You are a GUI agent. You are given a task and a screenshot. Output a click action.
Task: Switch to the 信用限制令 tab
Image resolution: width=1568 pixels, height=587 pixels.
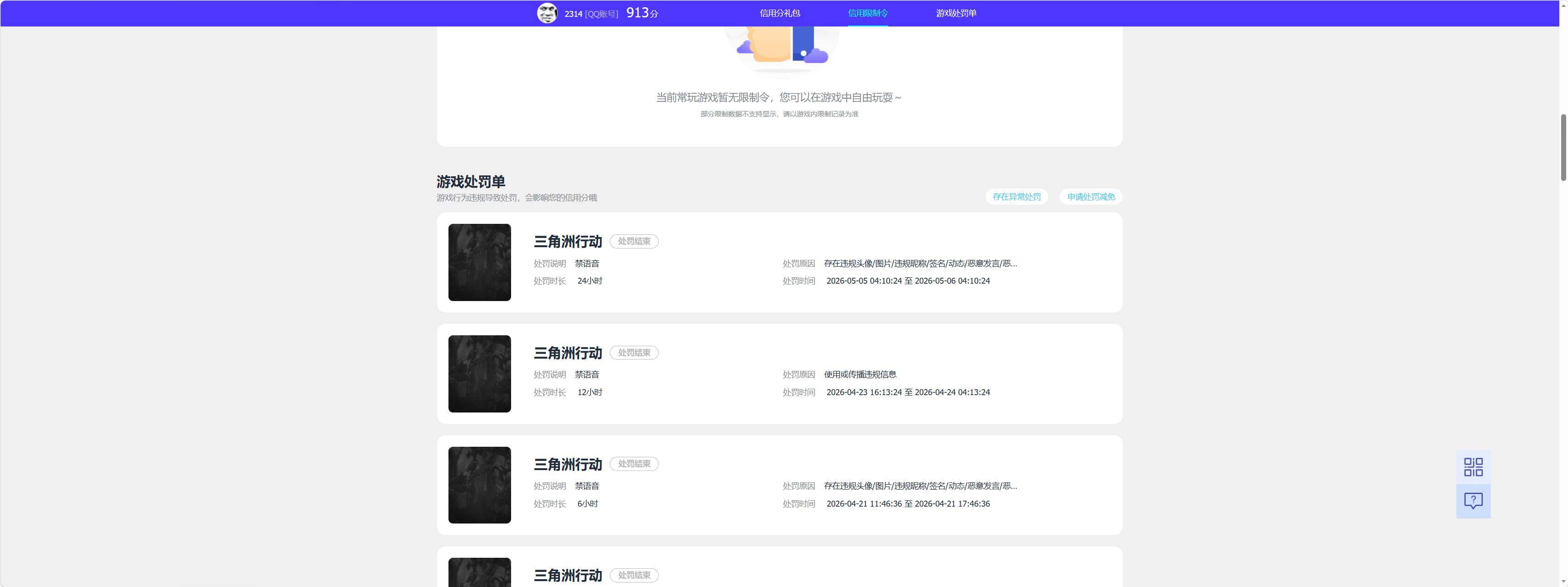point(868,13)
